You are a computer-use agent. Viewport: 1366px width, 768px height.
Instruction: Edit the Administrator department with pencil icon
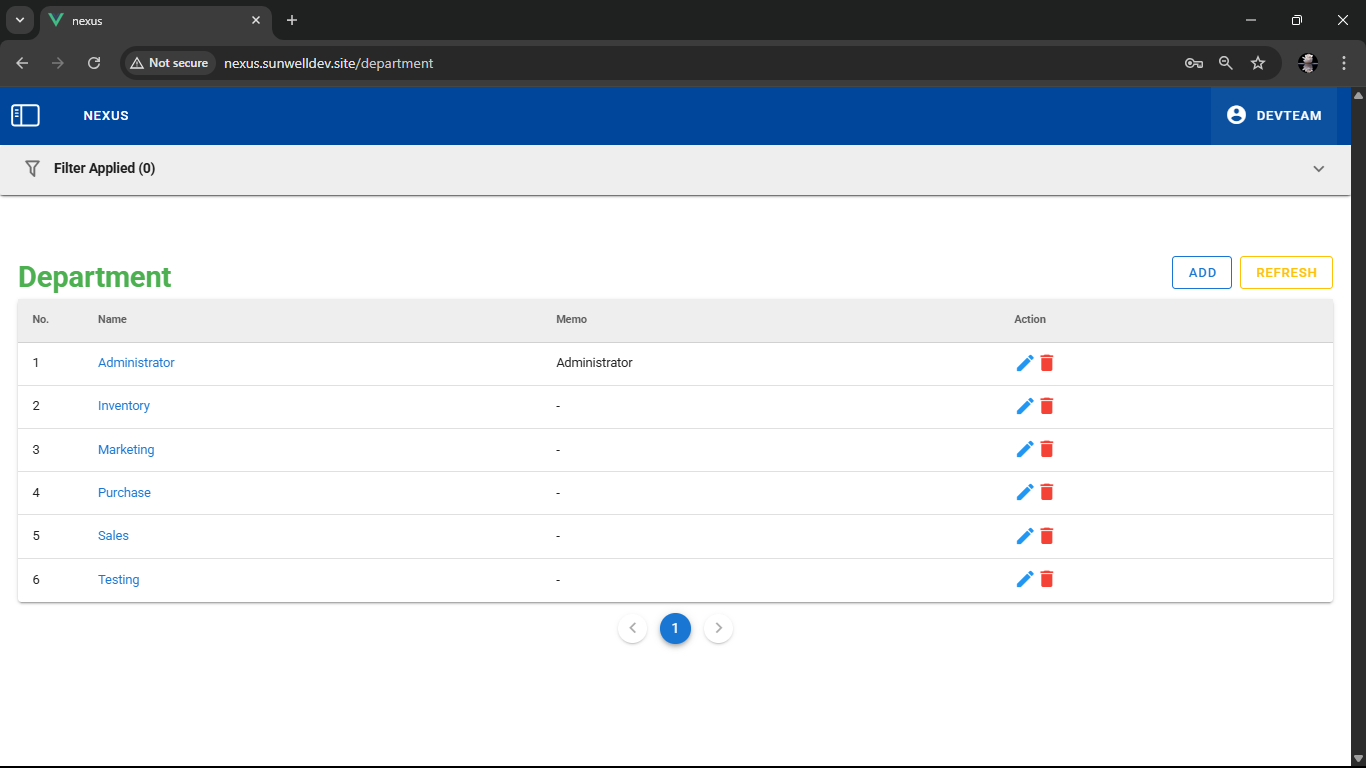tap(1024, 363)
